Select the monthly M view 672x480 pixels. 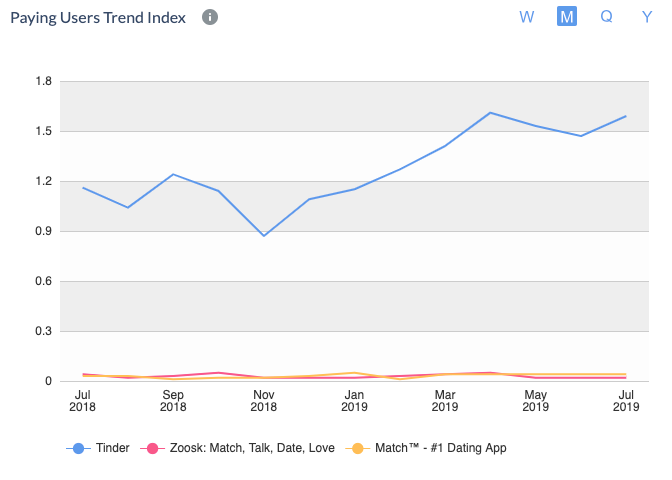tap(567, 17)
